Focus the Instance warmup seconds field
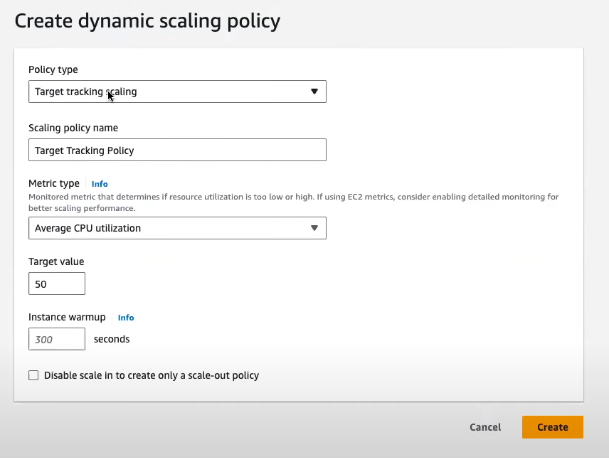The height and width of the screenshot is (458, 609). 57,339
